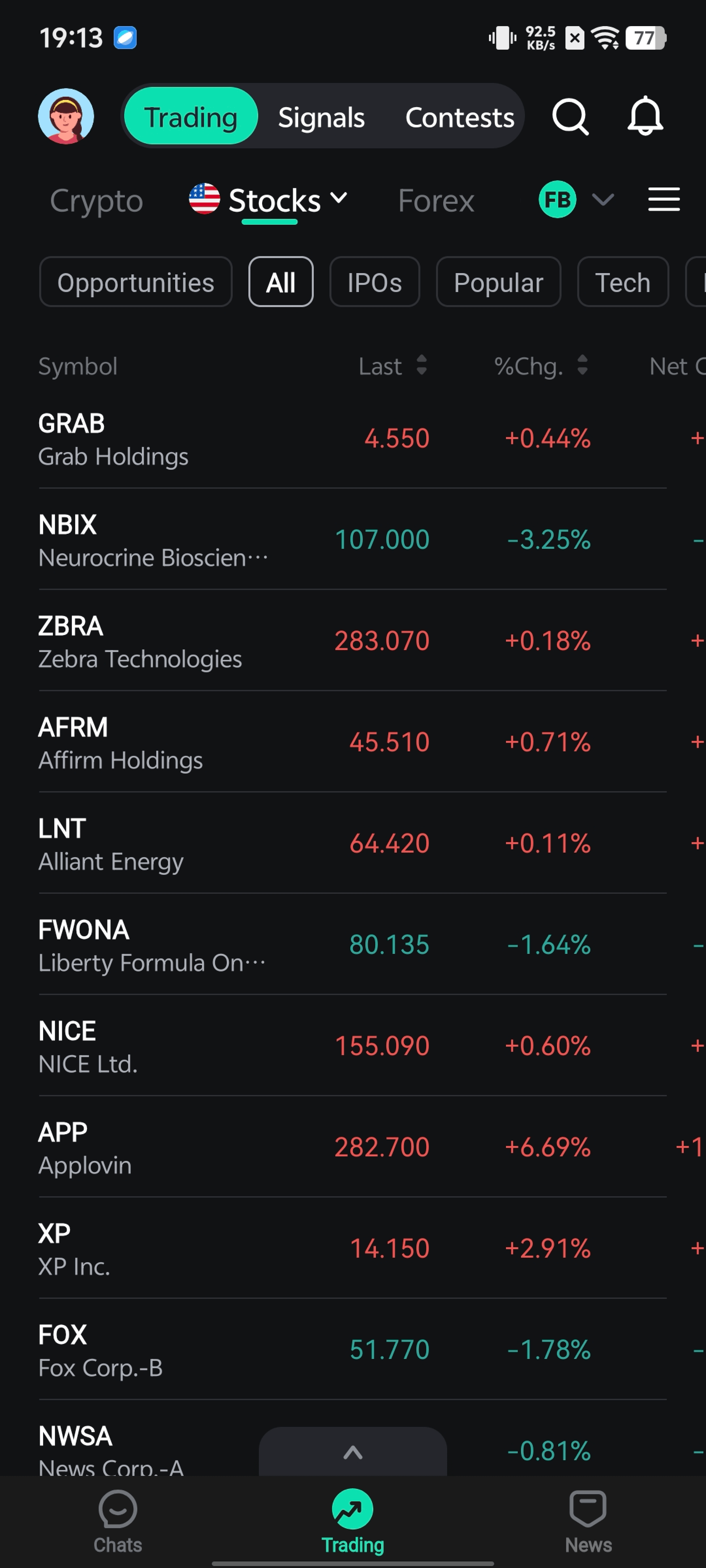Sort the list by %Chg. column
This screenshot has height=1568, width=706.
[541, 366]
